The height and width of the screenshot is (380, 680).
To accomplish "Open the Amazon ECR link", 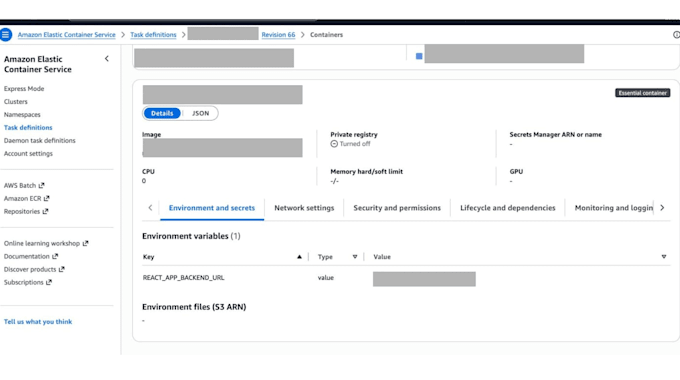I will pyautogui.click(x=23, y=198).
